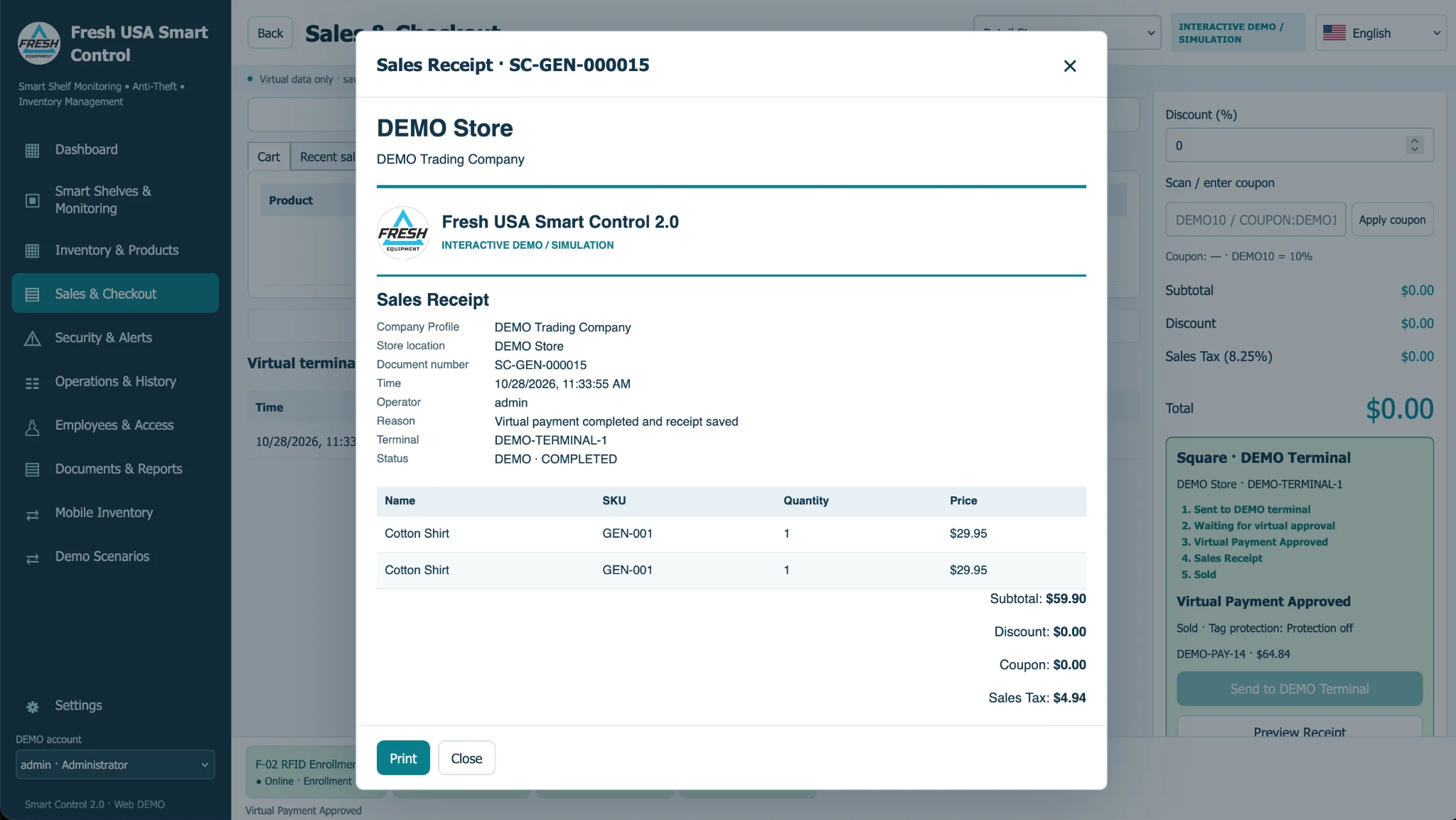The height and width of the screenshot is (820, 1456).
Task: Click the Employees & Access person icon
Action: (32, 427)
